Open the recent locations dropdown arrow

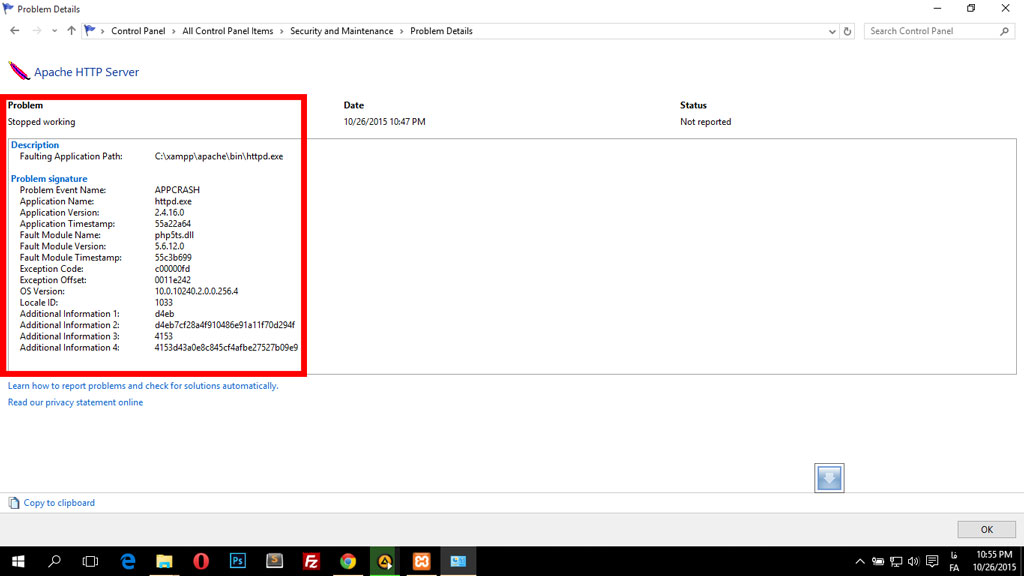coord(54,31)
